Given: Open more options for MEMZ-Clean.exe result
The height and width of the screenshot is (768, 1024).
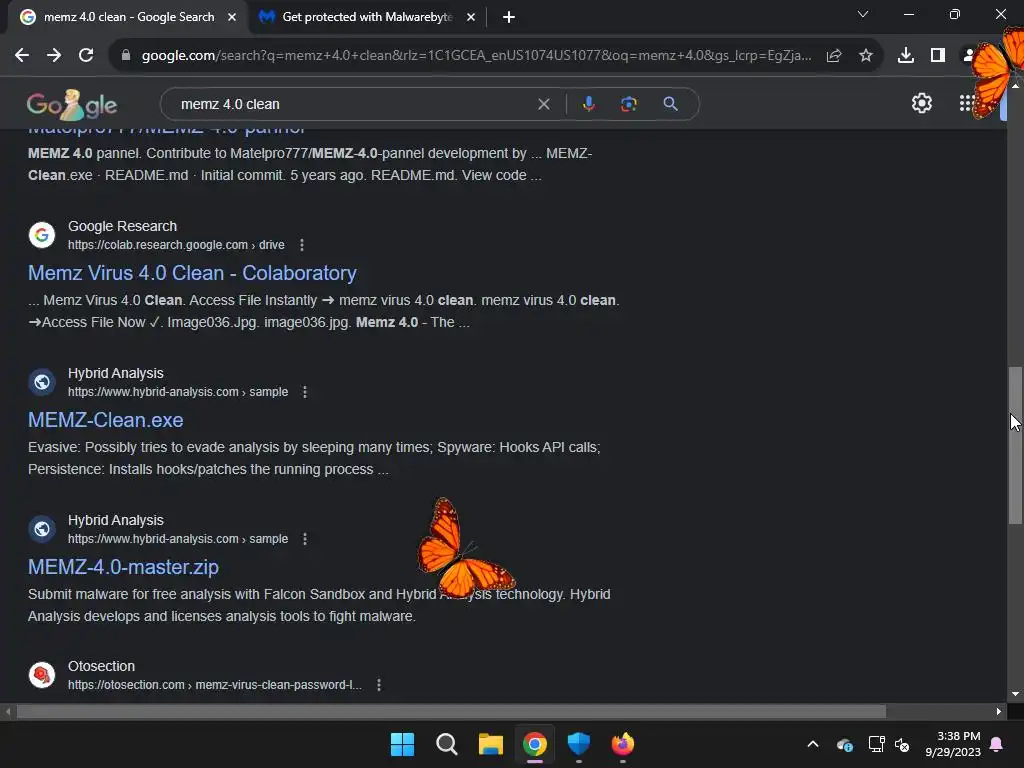Looking at the screenshot, I should (x=305, y=392).
